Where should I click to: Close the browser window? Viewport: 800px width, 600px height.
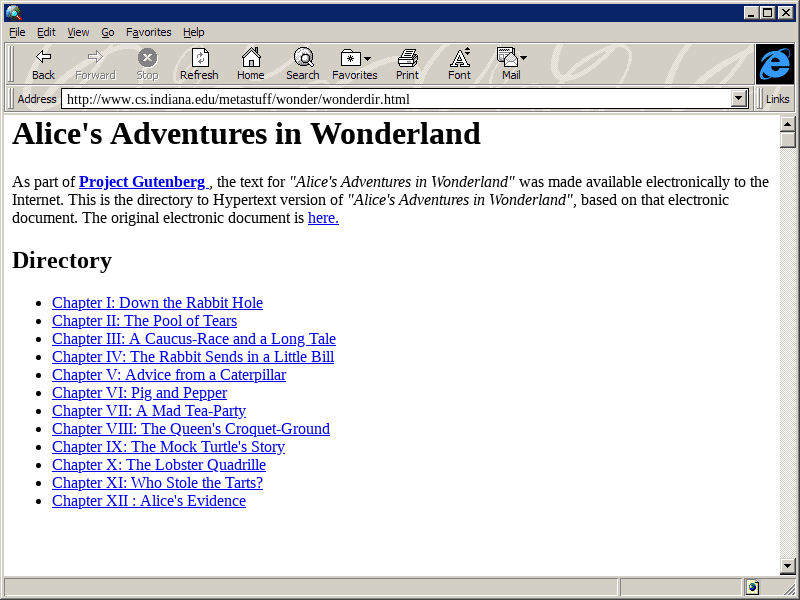[786, 13]
